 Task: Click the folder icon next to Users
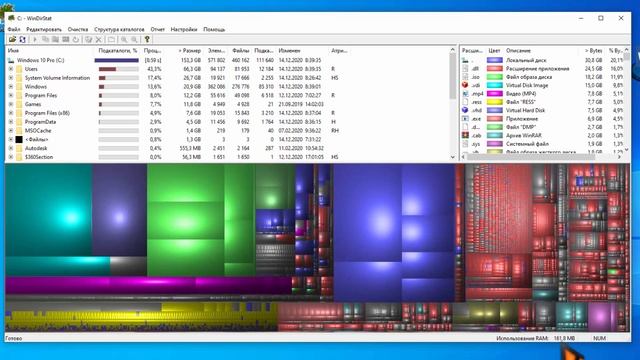(19, 69)
